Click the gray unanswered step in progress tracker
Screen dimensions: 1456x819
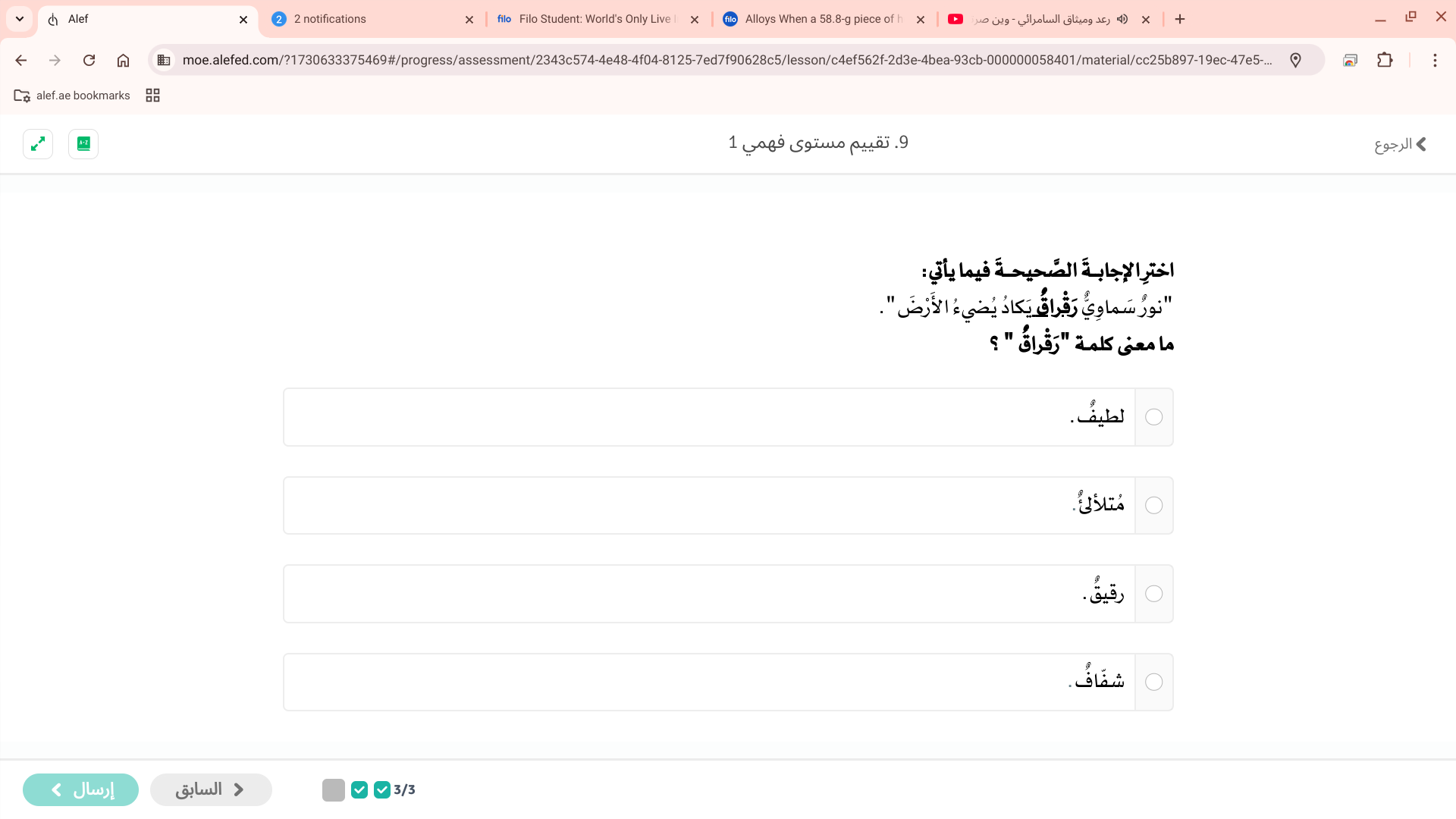tap(334, 789)
